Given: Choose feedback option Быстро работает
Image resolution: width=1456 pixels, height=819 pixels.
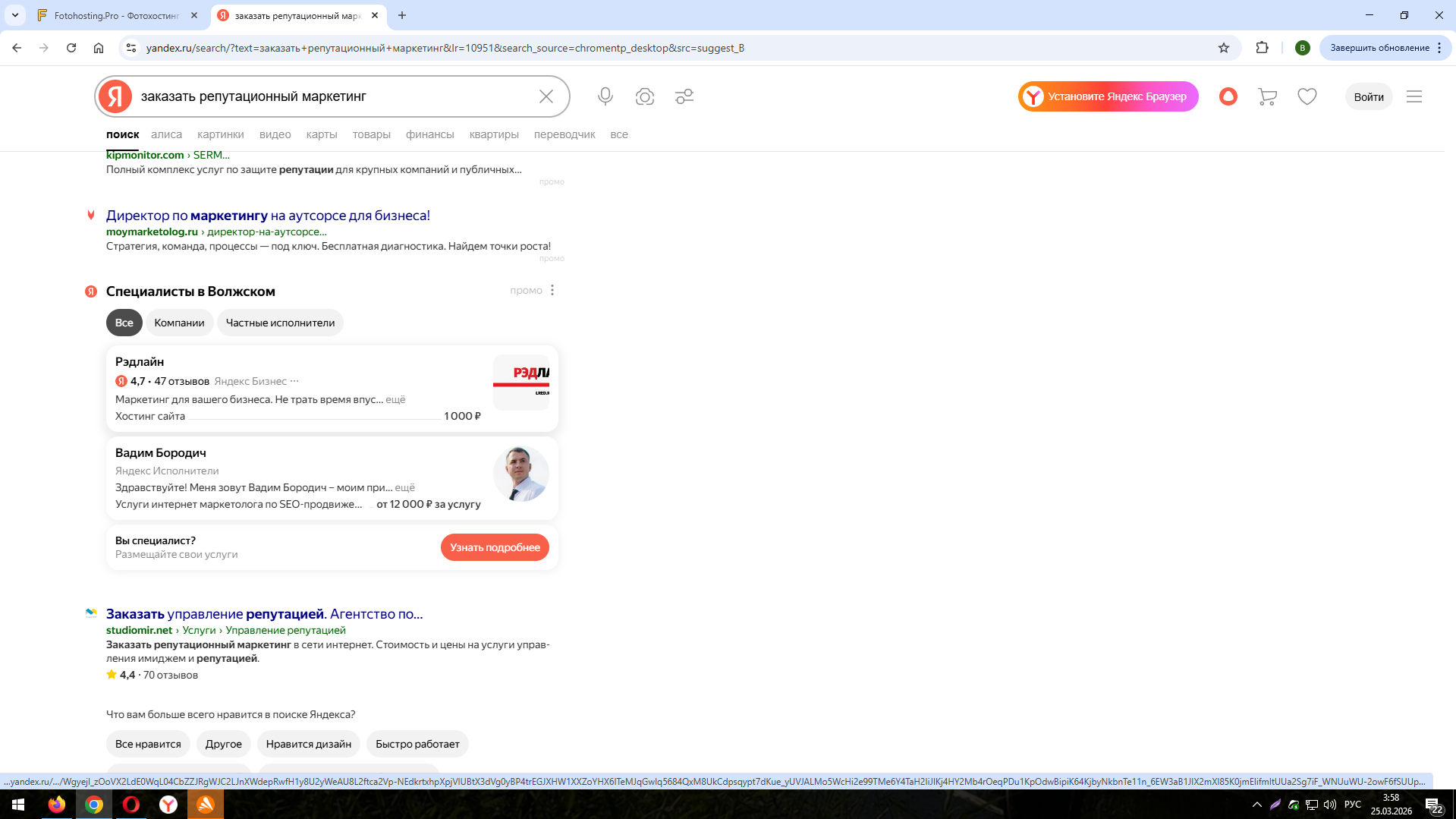Looking at the screenshot, I should coord(417,744).
